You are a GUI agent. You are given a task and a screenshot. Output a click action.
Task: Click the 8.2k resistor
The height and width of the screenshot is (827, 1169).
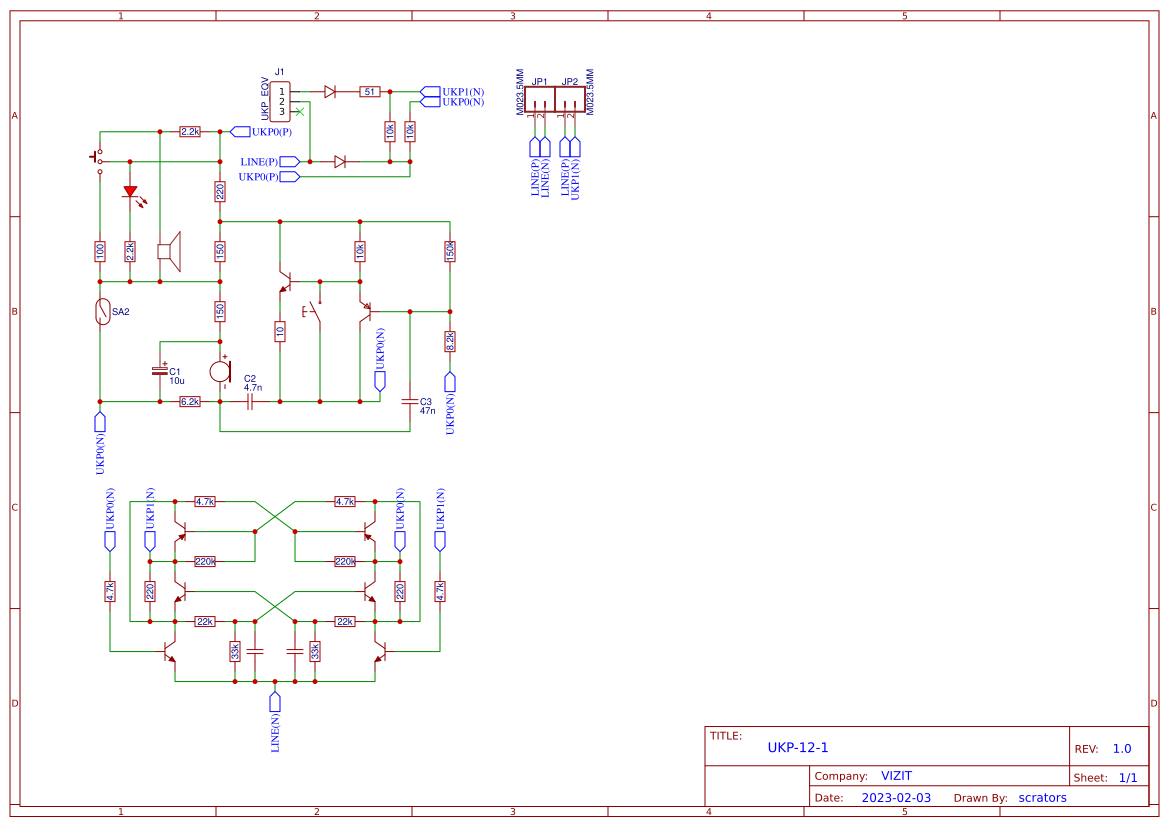[450, 342]
